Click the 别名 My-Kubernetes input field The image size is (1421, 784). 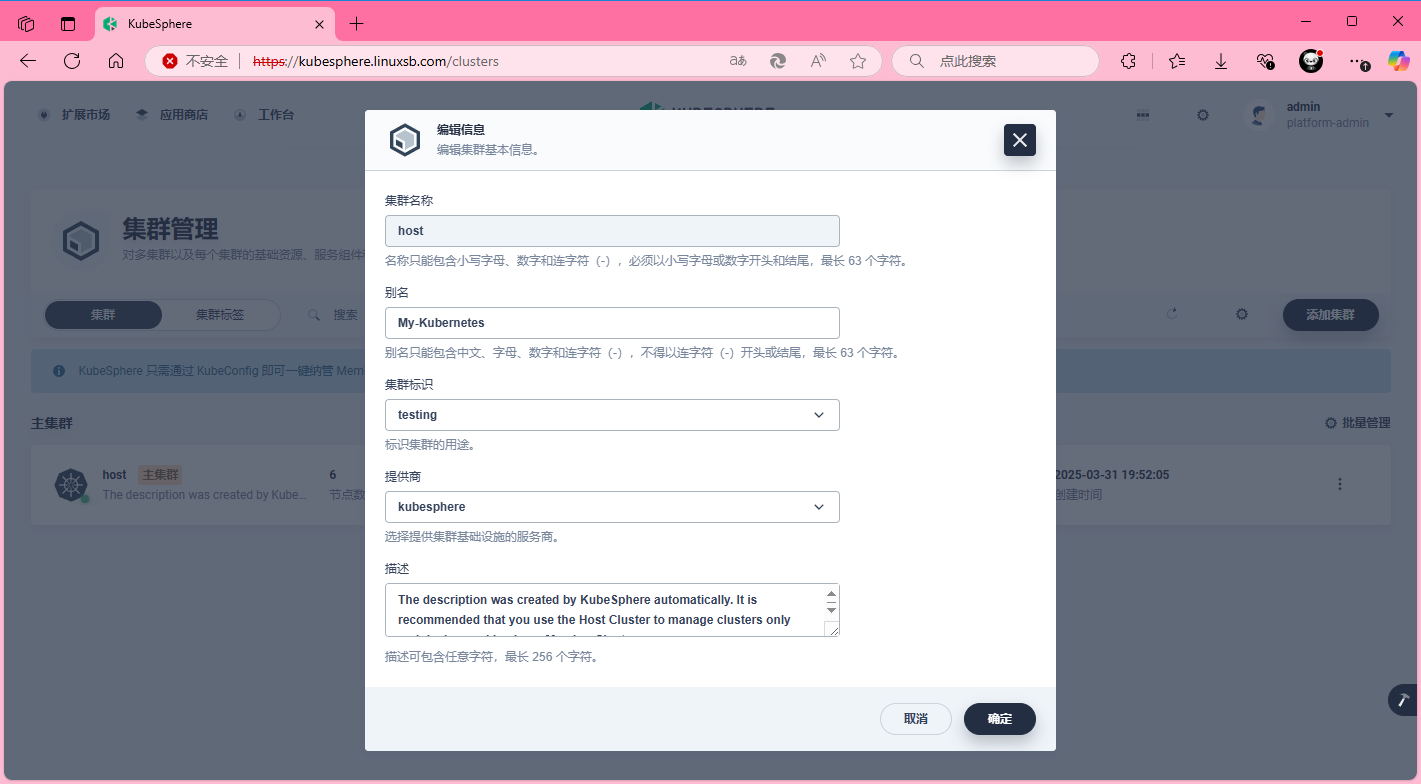pos(612,323)
